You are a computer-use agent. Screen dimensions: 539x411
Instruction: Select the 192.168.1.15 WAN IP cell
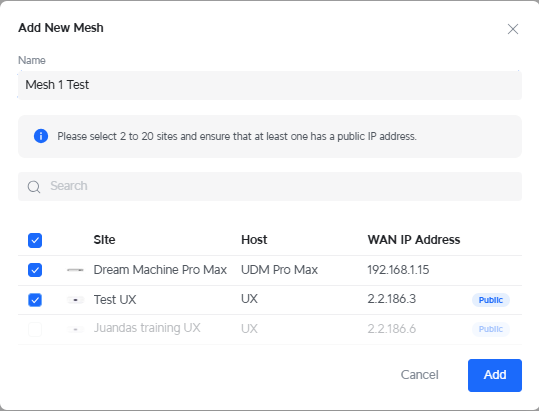coord(398,270)
